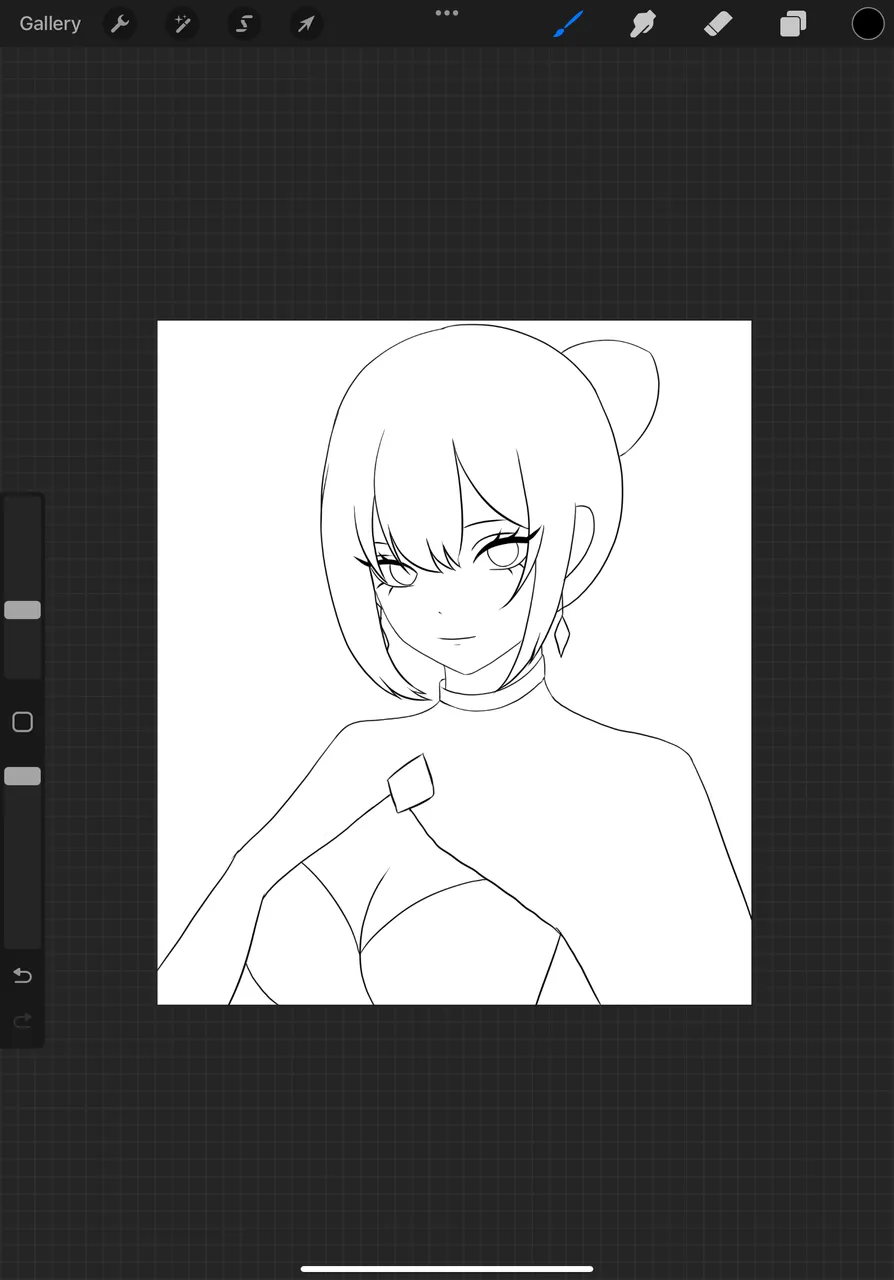The image size is (894, 1280).
Task: Click the three-dot multitasking menu
Action: tap(447, 13)
